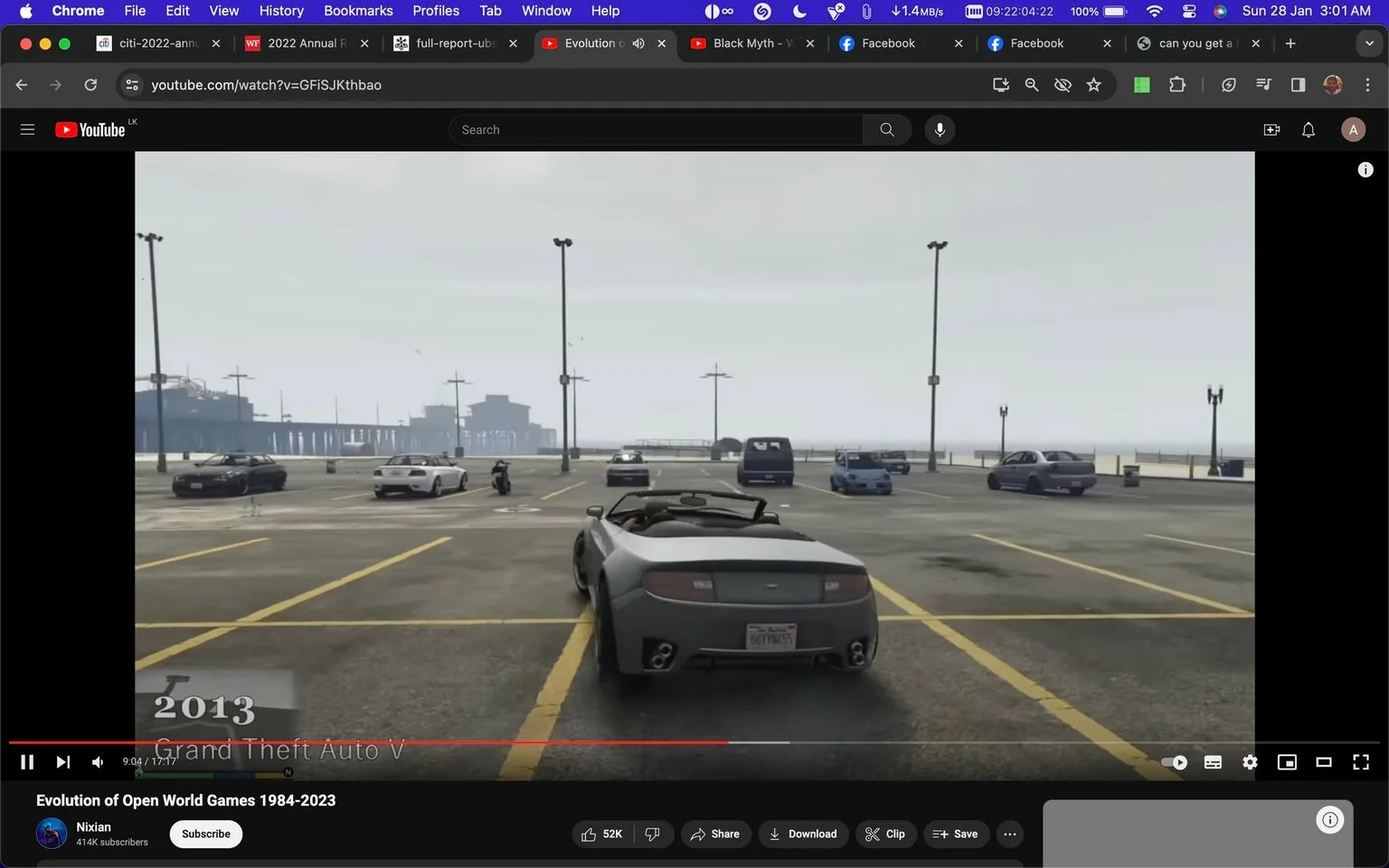This screenshot has width=1389, height=868.
Task: Open the Extensions puzzle icon
Action: pos(1176,84)
